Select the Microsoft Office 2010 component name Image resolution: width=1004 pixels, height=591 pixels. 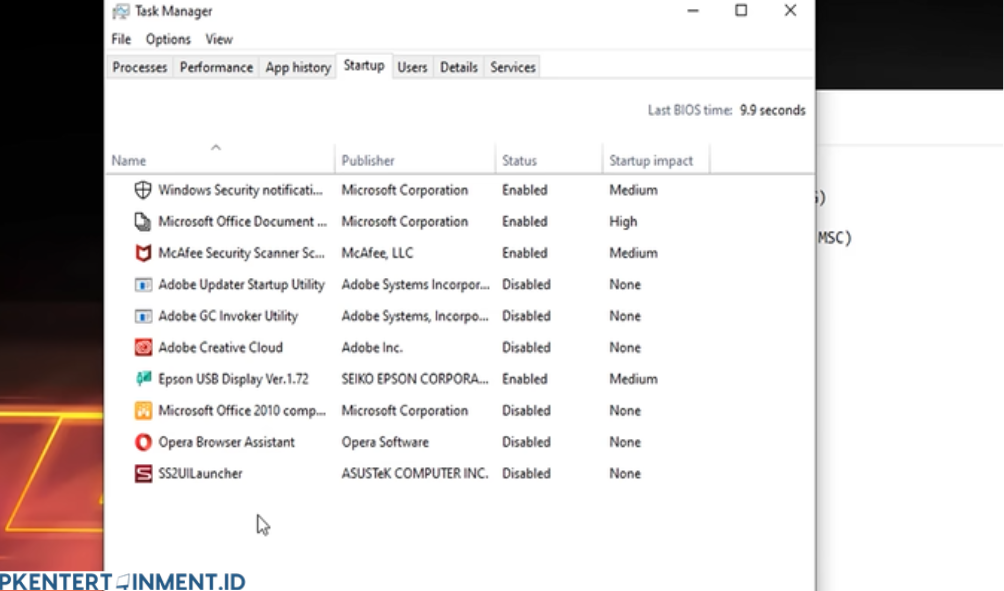point(242,410)
